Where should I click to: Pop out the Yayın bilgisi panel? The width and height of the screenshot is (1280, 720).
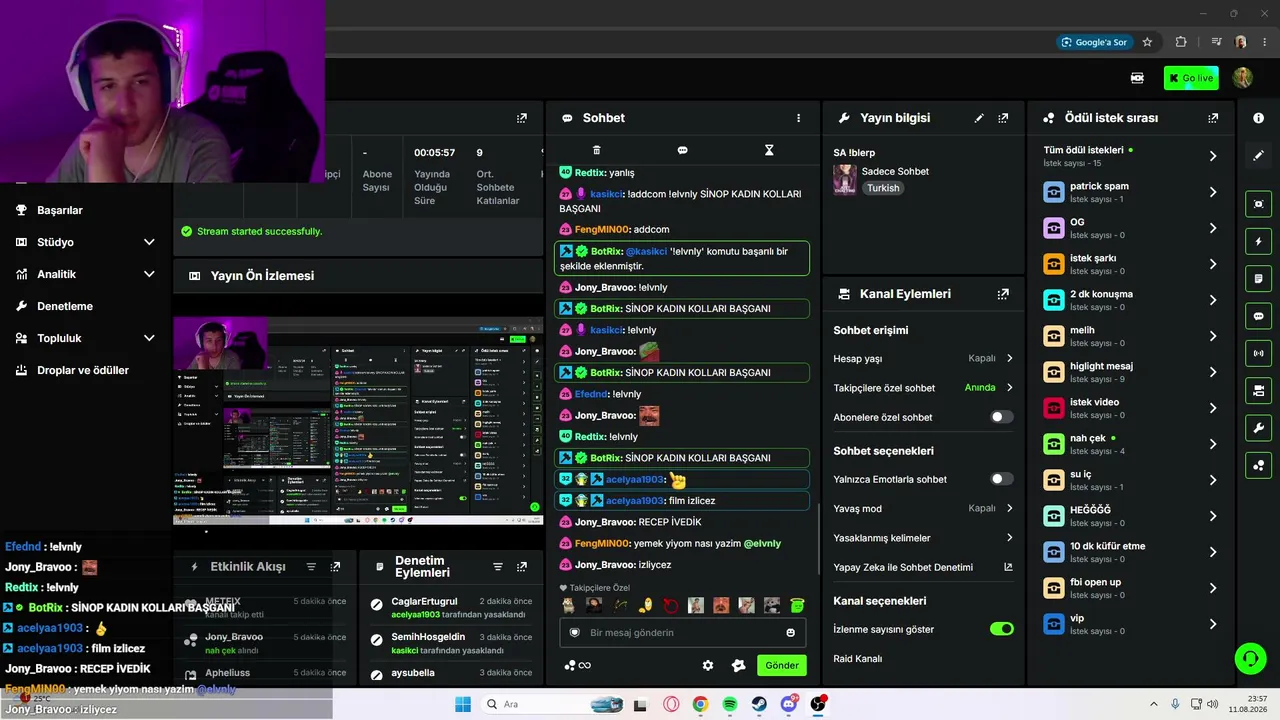(1003, 118)
